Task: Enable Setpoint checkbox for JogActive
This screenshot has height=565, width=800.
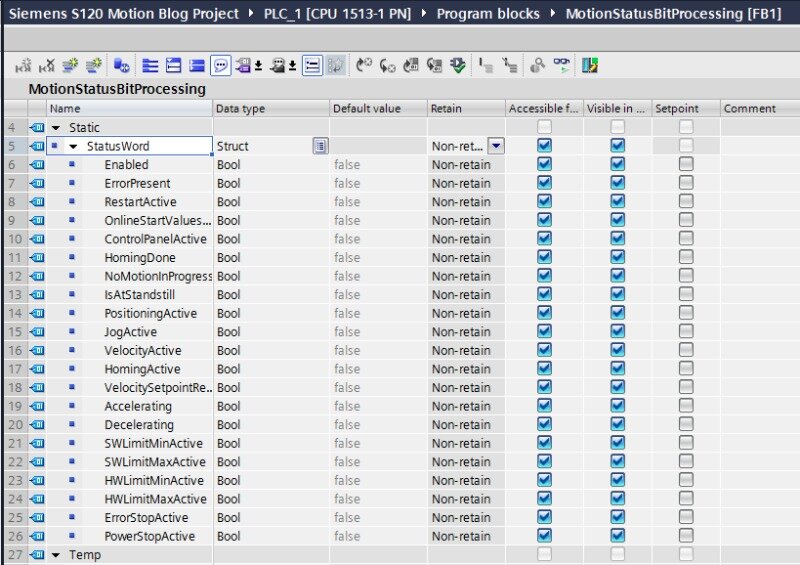Action: (685, 332)
